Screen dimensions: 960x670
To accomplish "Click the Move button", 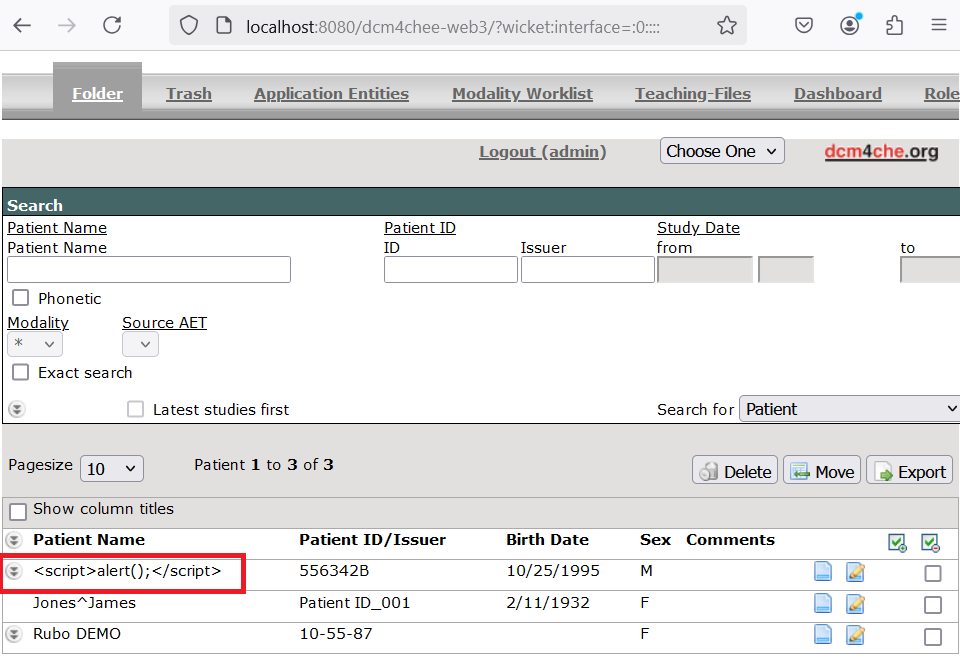I will pyautogui.click(x=822, y=470).
